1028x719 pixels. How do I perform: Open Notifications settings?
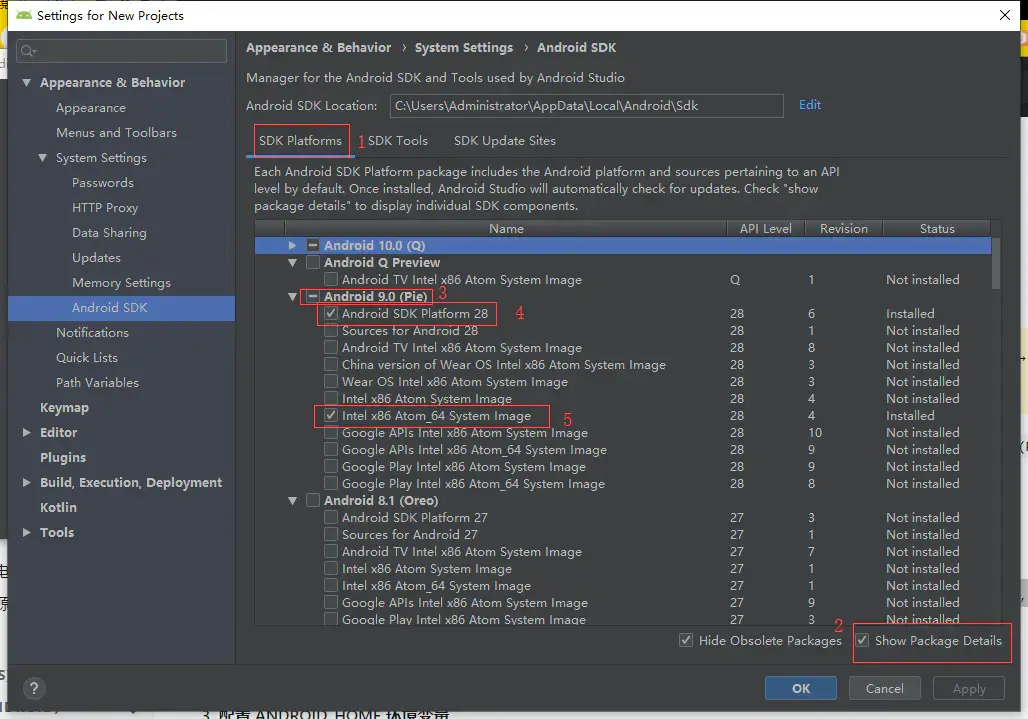pyautogui.click(x=92, y=333)
